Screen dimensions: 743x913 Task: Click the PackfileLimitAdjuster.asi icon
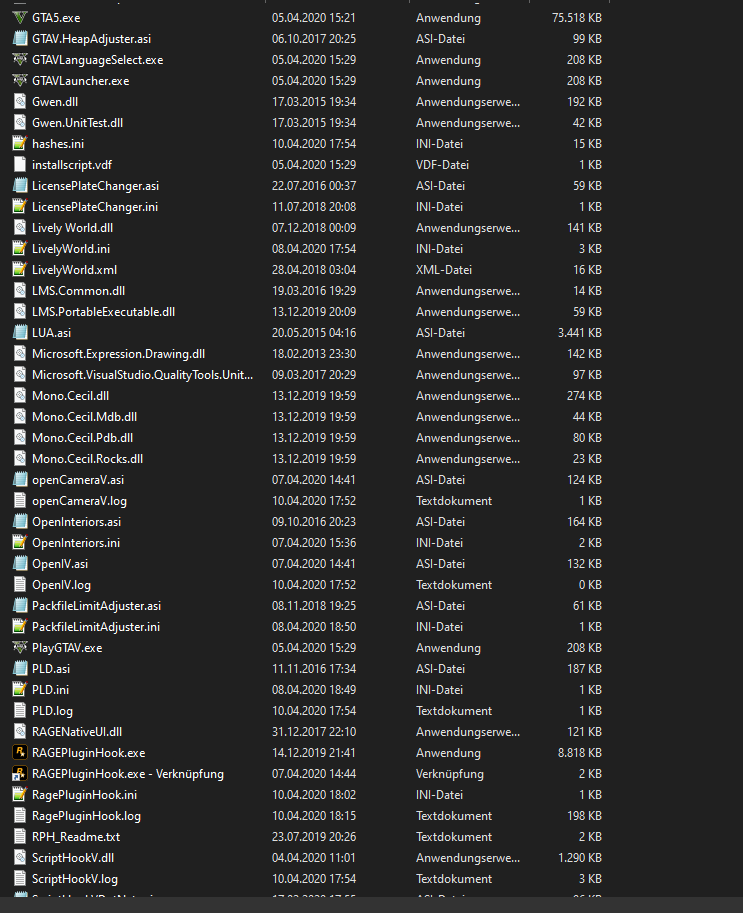tap(20, 606)
